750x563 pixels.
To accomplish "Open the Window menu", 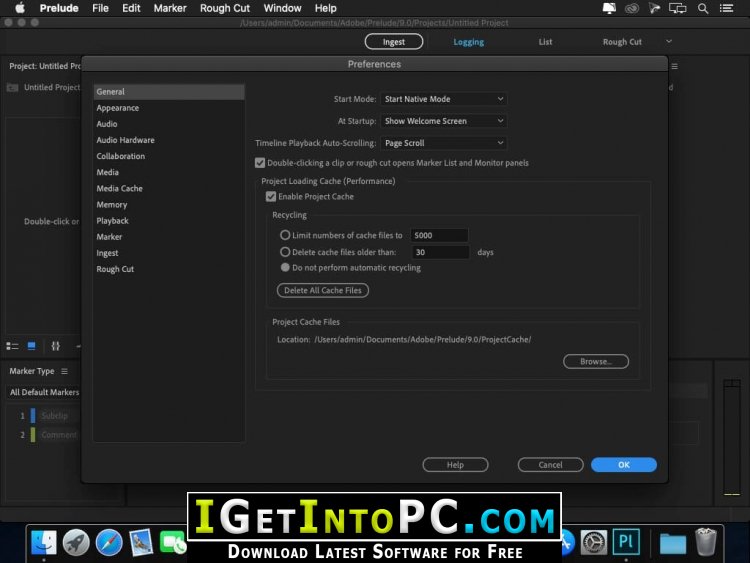I will click(x=282, y=8).
